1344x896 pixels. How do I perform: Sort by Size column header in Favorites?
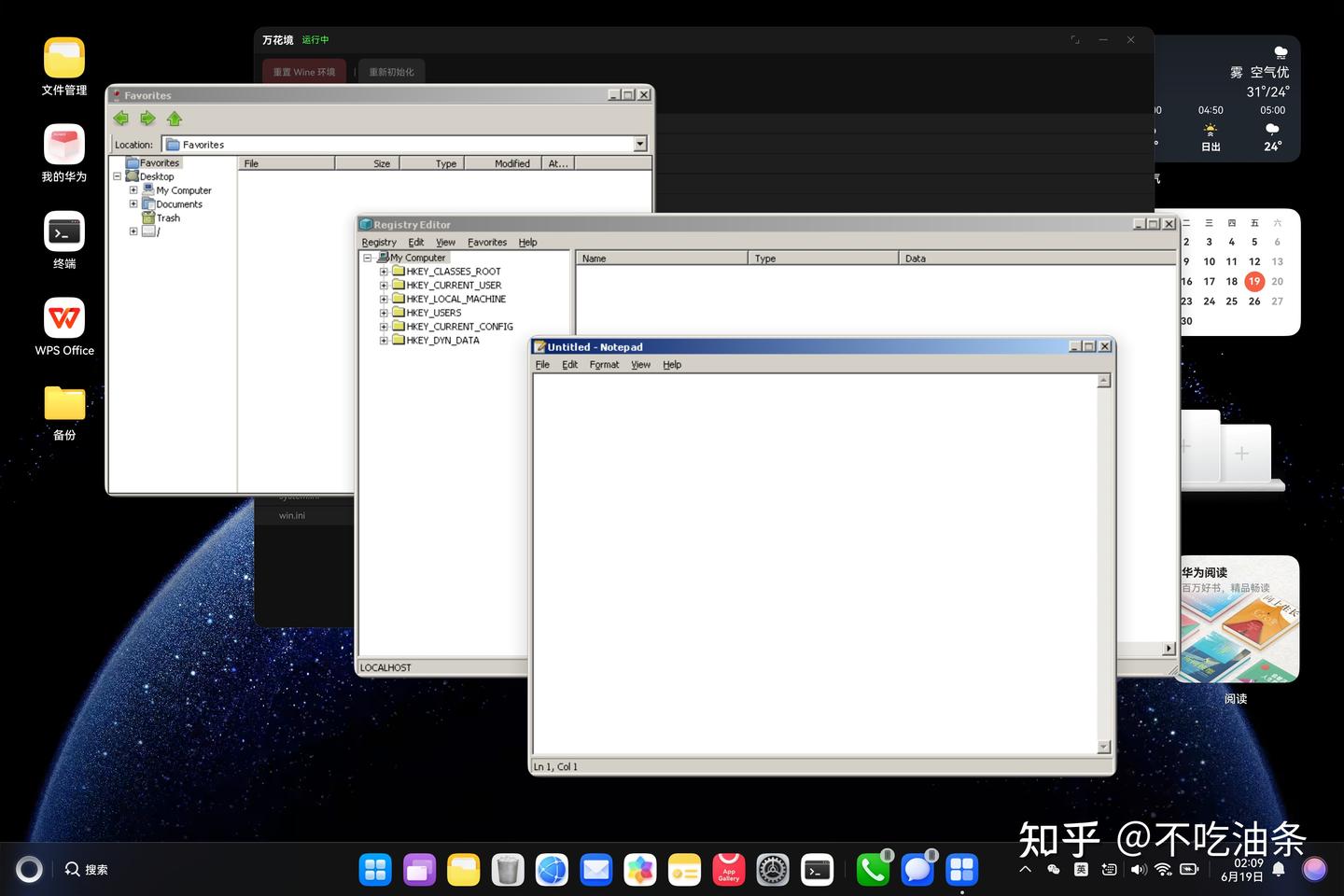(368, 163)
